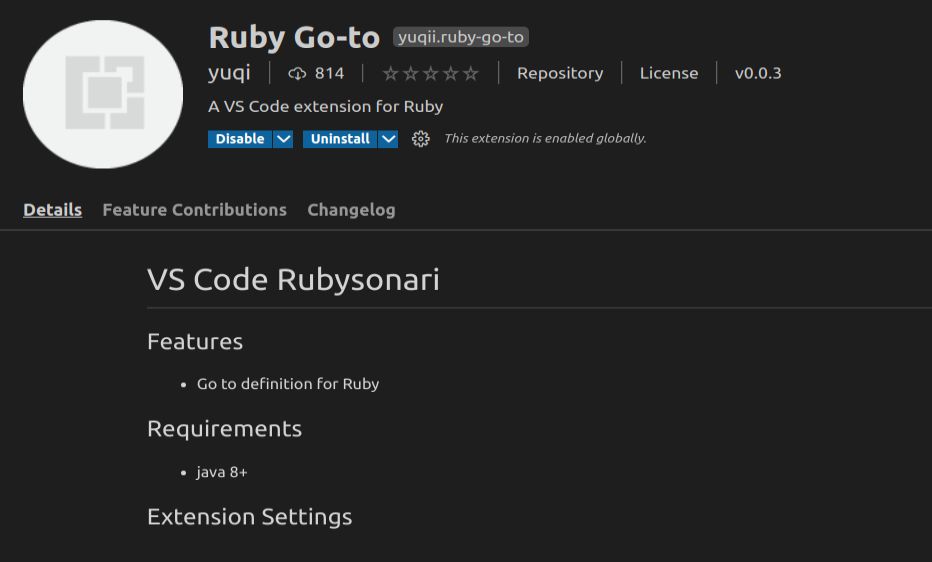Expand the Disable button dropdown arrow
Screen dimensions: 932x562
[x=284, y=139]
